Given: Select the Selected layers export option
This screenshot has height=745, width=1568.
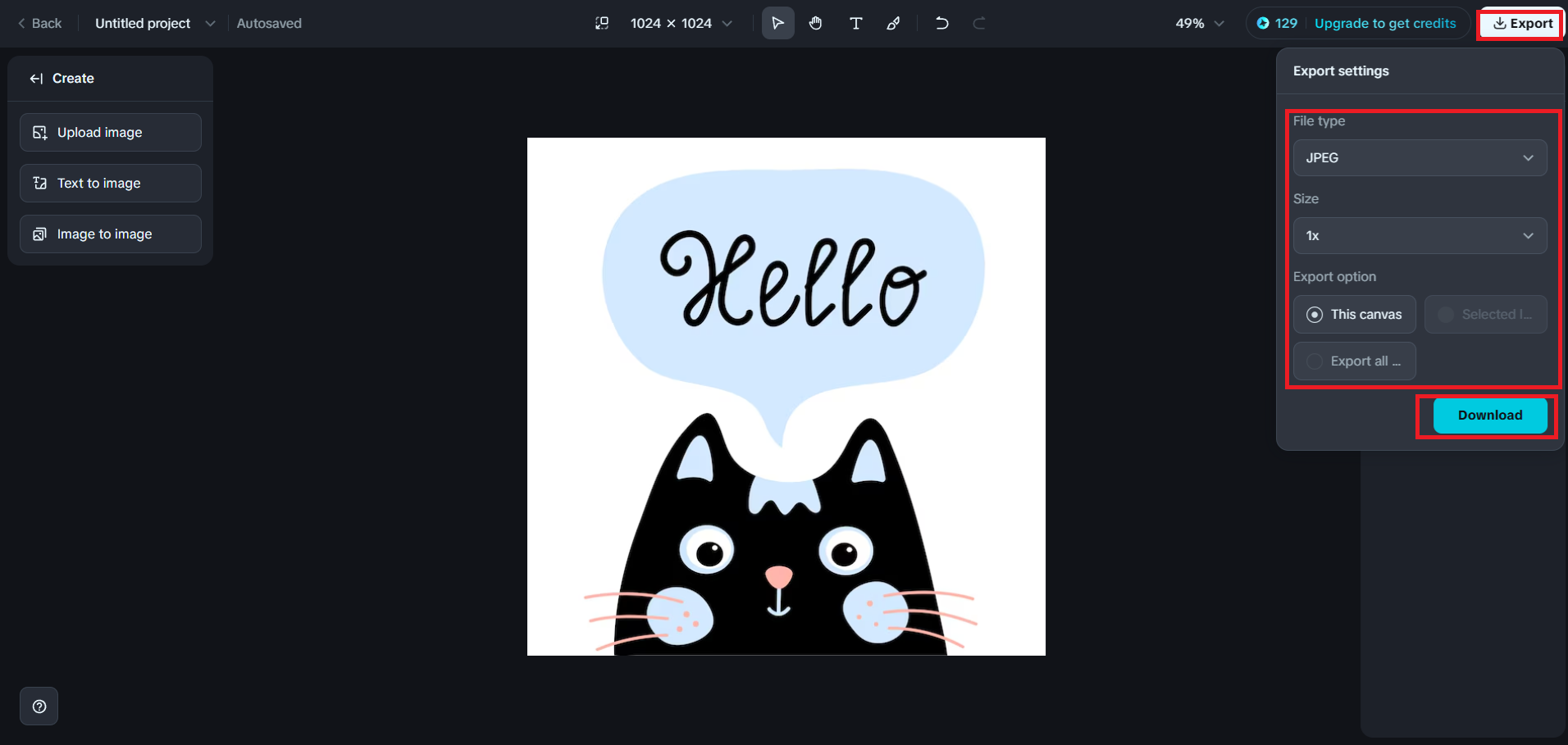Looking at the screenshot, I should [x=1485, y=314].
